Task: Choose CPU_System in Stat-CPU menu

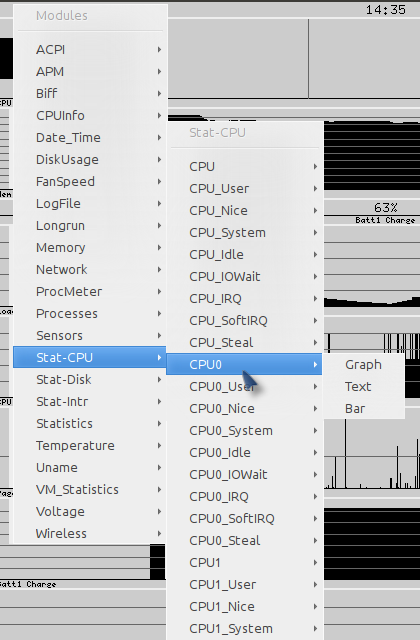Action: click(244, 233)
